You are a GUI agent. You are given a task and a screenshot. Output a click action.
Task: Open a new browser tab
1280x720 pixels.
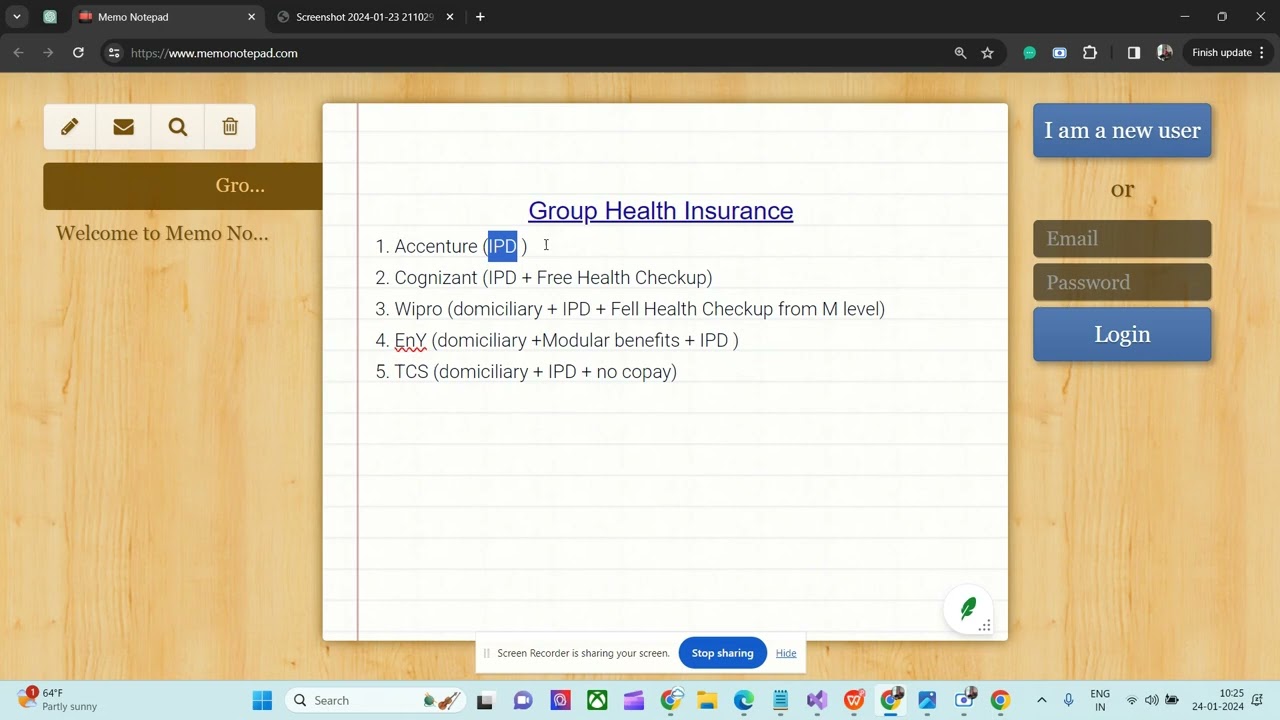tap(480, 17)
